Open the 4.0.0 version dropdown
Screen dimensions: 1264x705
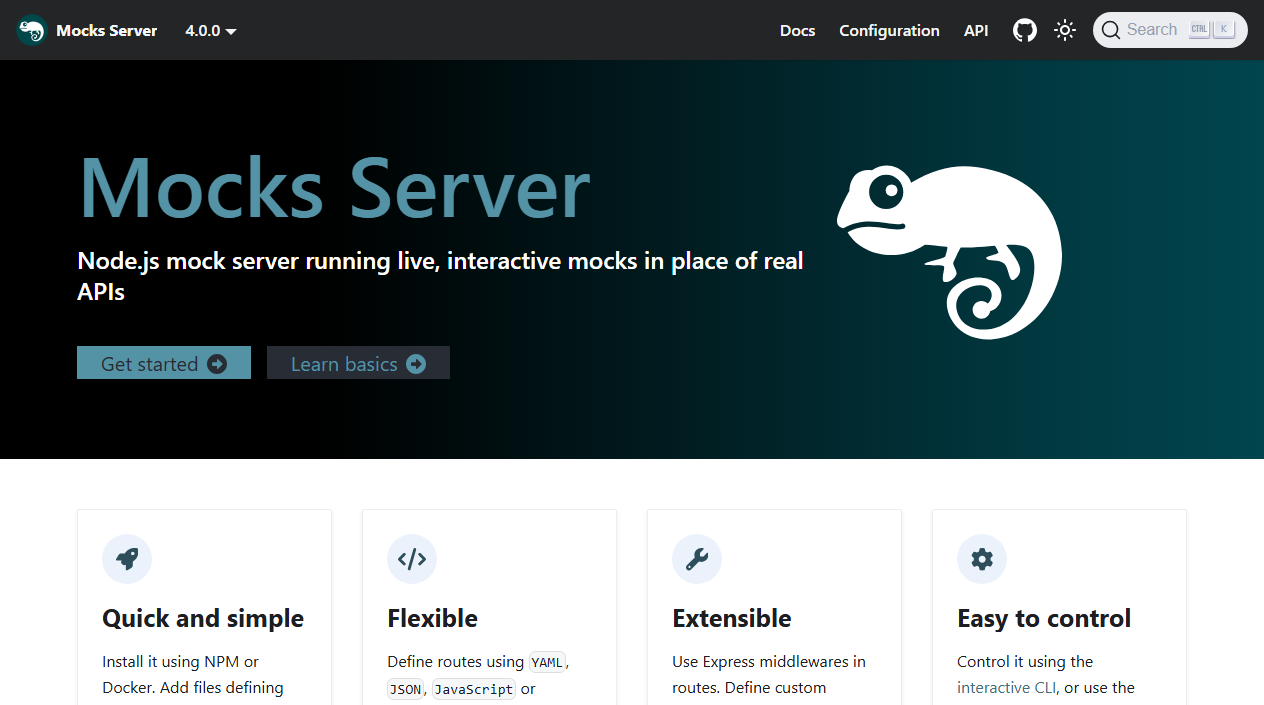coord(203,30)
